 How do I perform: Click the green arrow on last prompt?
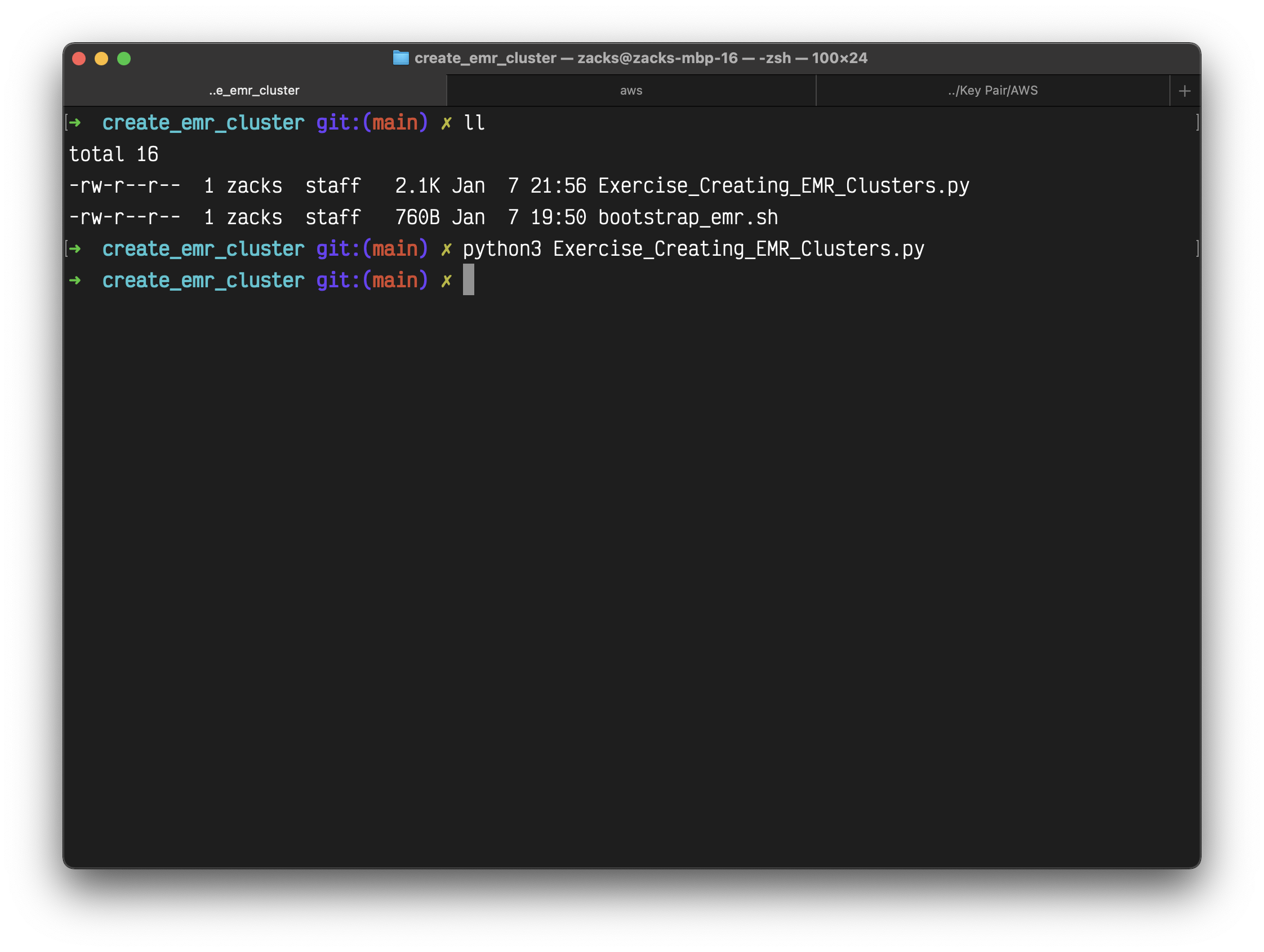(75, 280)
